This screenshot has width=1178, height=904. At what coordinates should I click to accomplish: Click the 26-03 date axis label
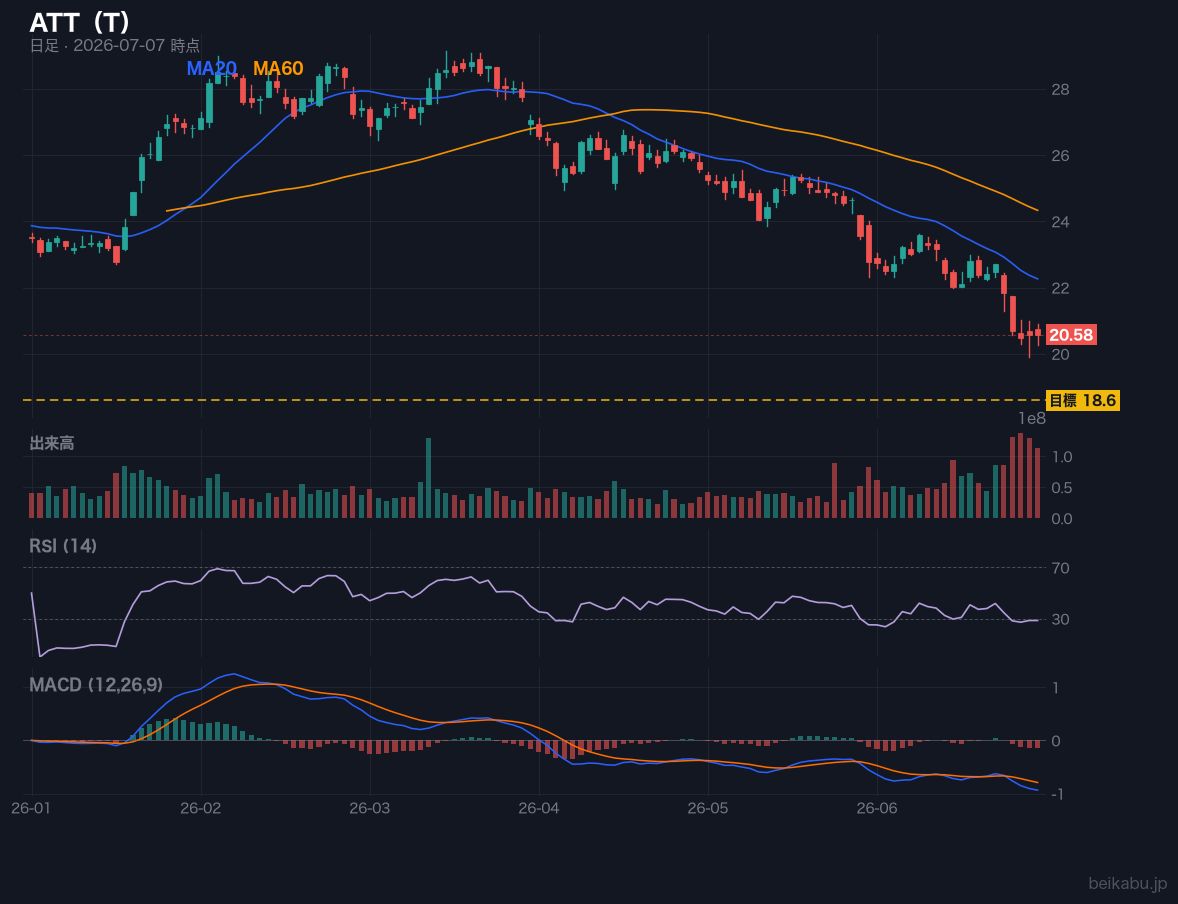370,809
